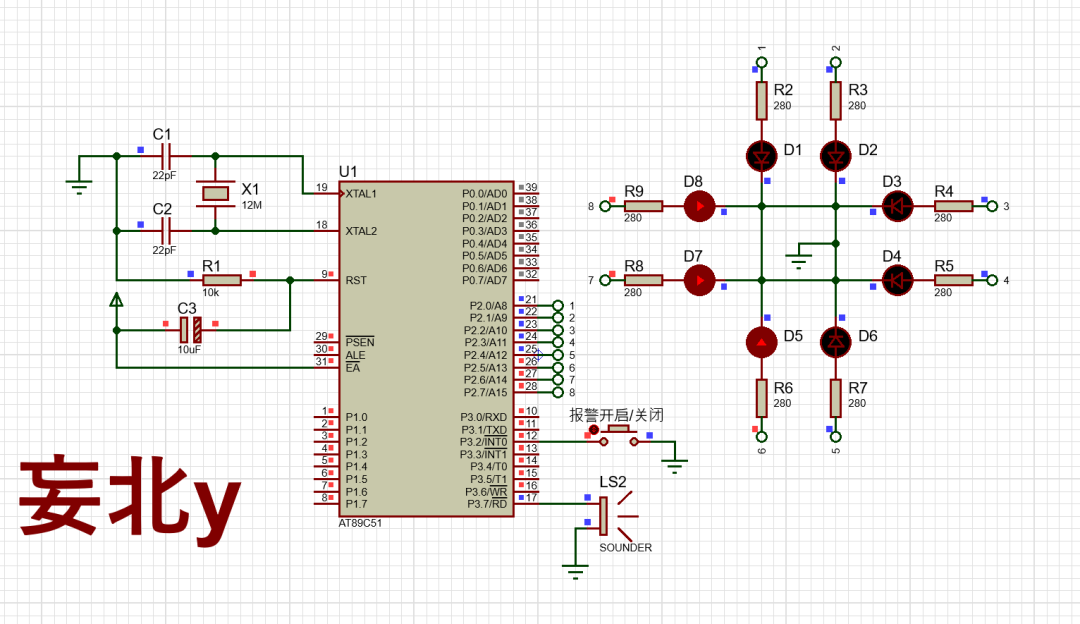1080x624 pixels.
Task: Select resistor R9 symbol
Action: point(643,206)
